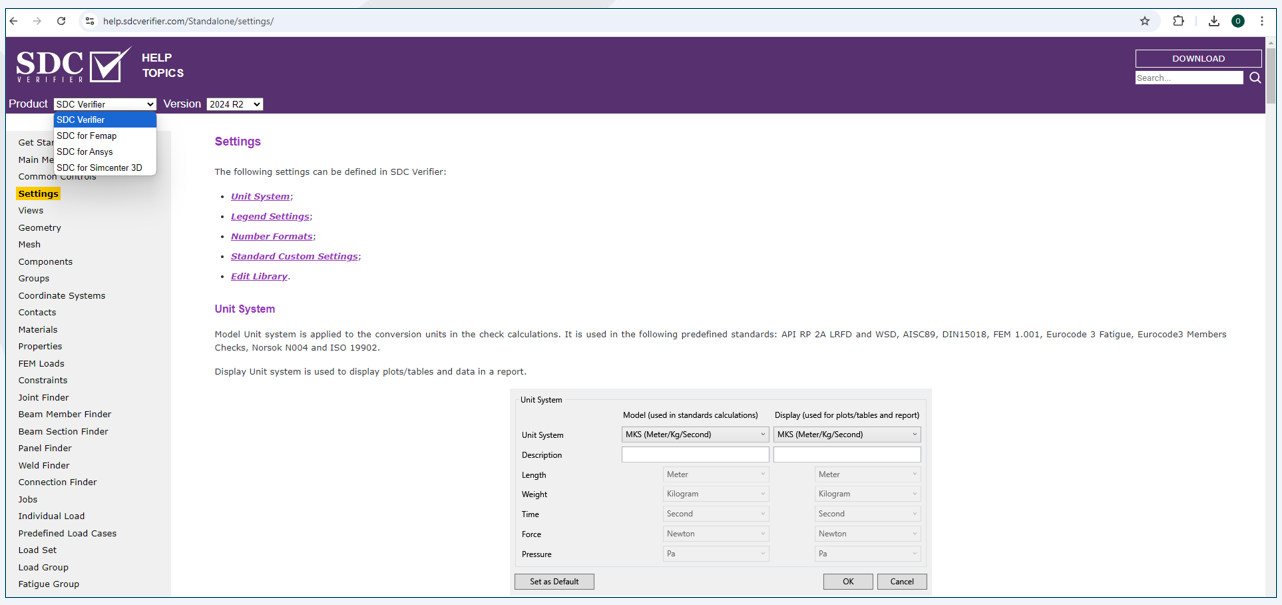Open the Display Unit System MKS dropdown
Image resolution: width=1282 pixels, height=605 pixels.
click(x=847, y=435)
